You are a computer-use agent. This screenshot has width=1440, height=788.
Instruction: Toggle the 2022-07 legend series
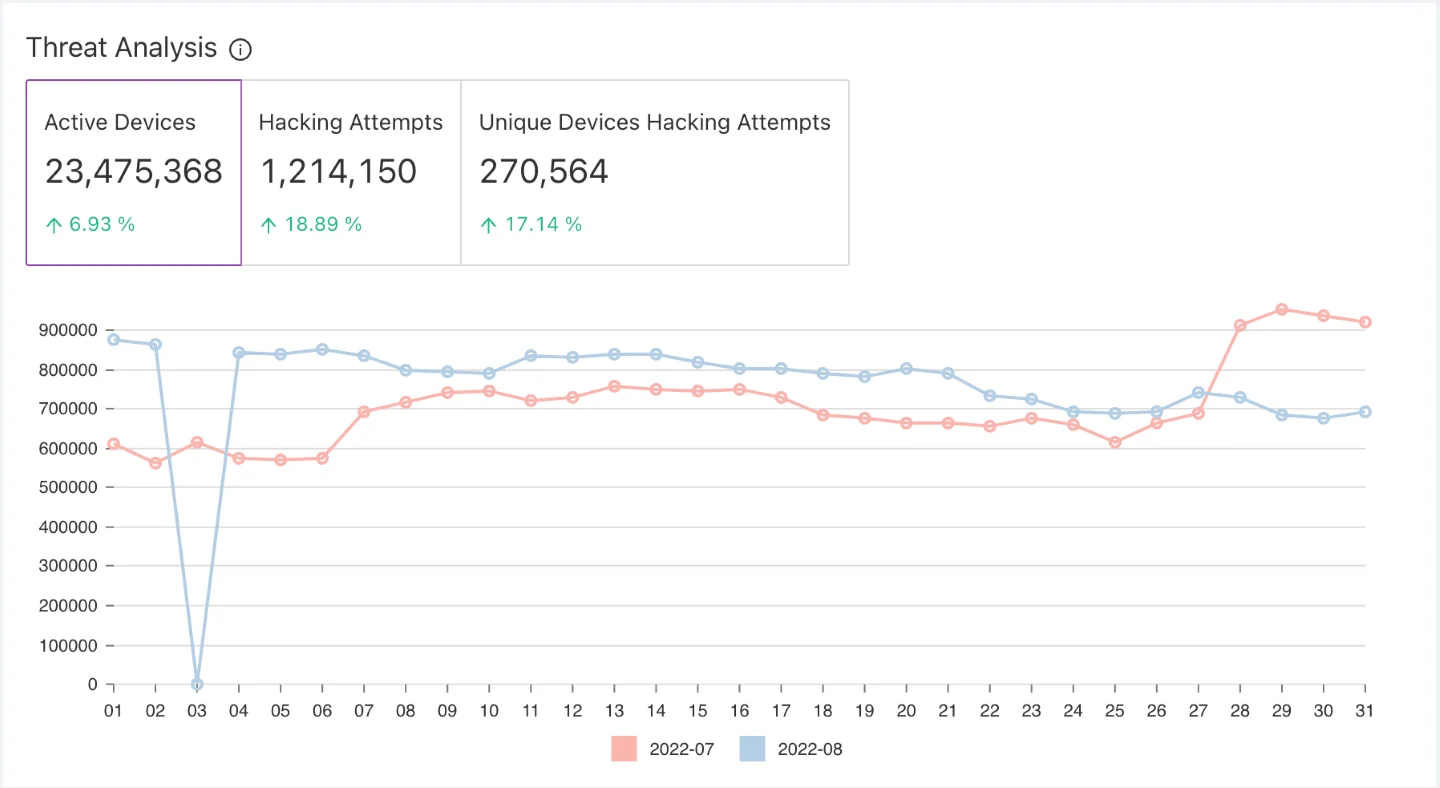[681, 749]
